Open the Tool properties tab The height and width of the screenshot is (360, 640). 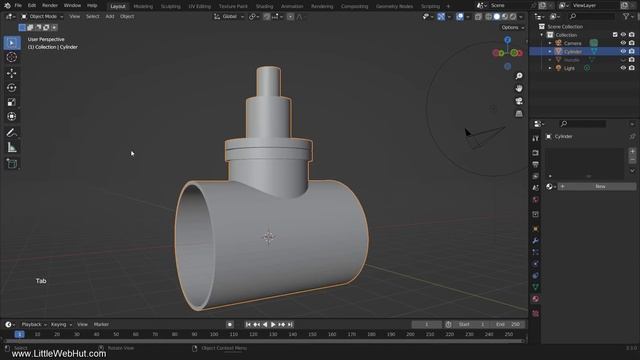click(536, 139)
